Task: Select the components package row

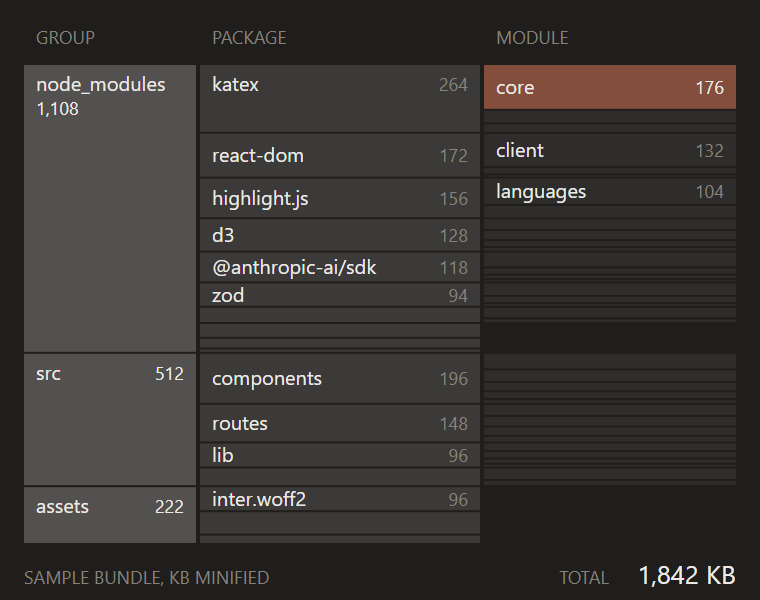Action: click(340, 379)
